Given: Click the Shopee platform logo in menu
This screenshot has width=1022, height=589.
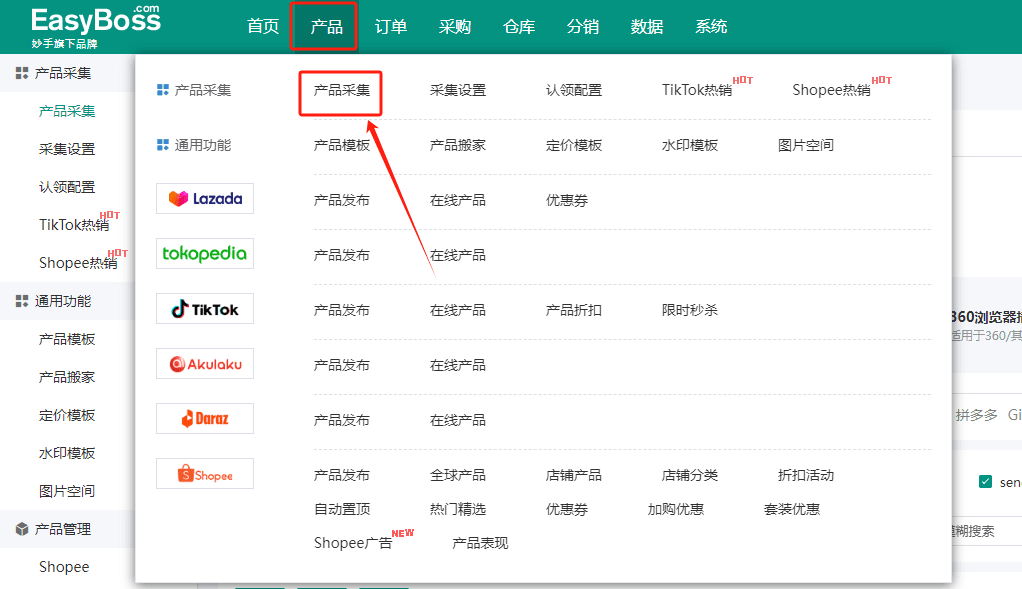Looking at the screenshot, I should [x=205, y=474].
